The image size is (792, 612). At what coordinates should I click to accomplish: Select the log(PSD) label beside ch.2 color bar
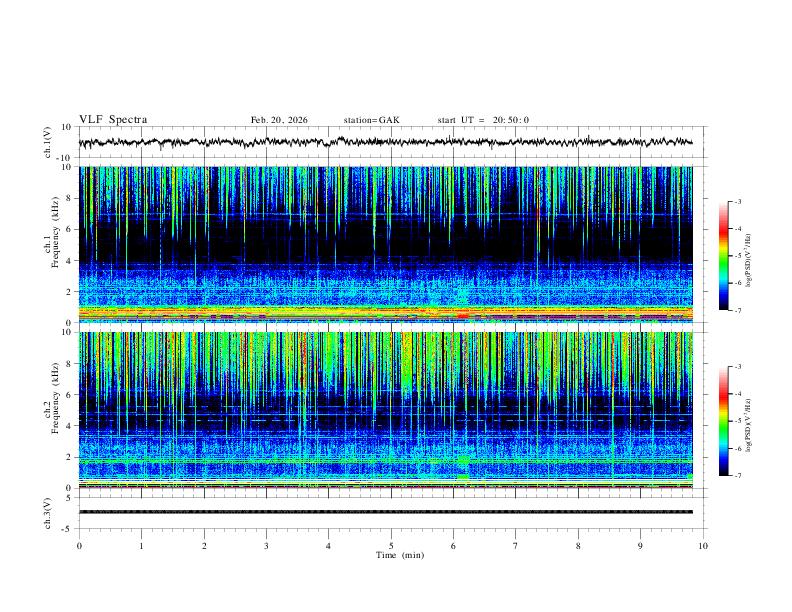click(748, 425)
